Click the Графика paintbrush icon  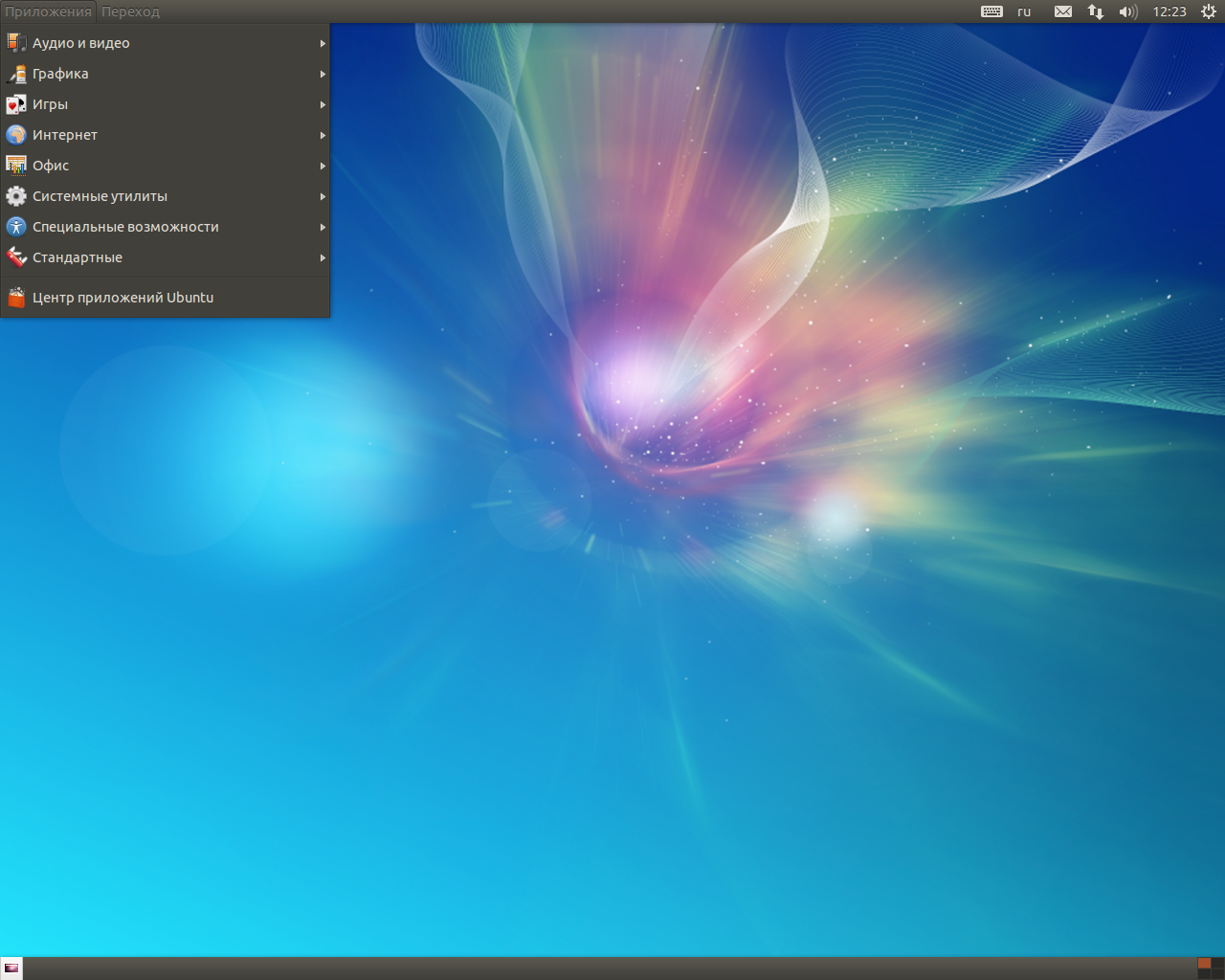click(16, 74)
